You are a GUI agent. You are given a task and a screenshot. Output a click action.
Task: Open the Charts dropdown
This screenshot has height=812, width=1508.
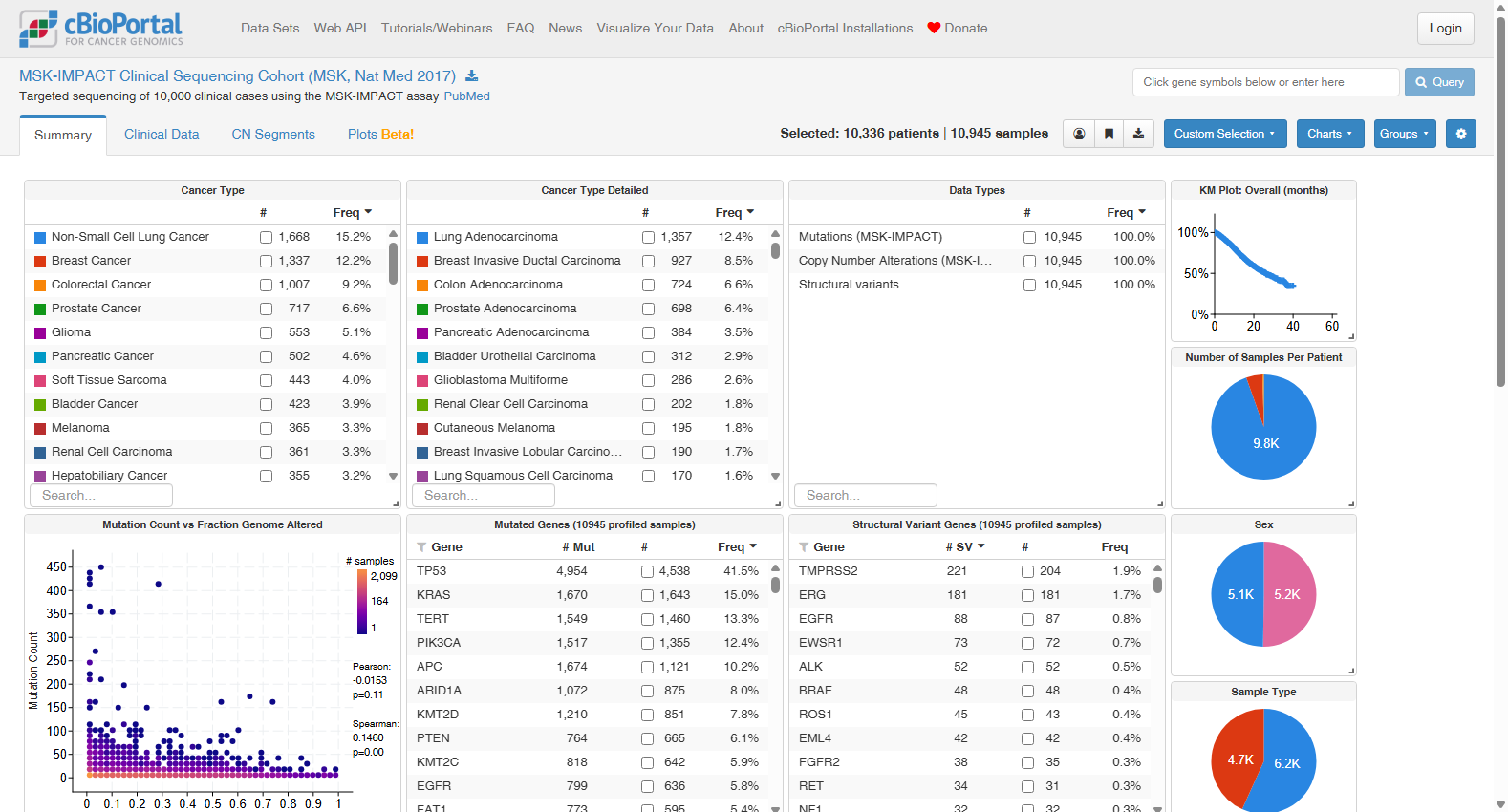(x=1330, y=134)
